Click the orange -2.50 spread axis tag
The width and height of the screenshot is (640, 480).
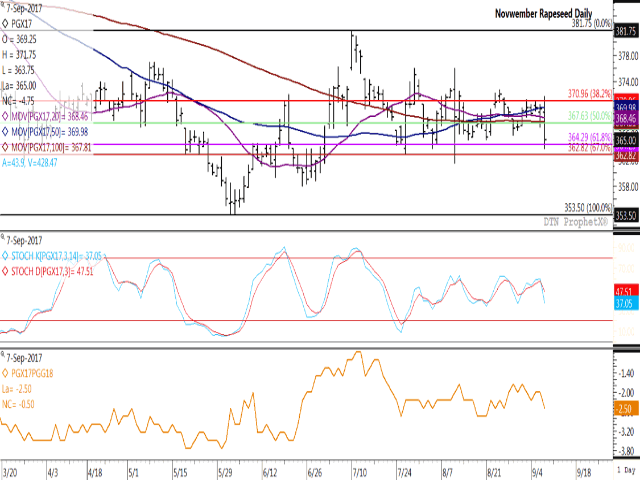[626, 409]
